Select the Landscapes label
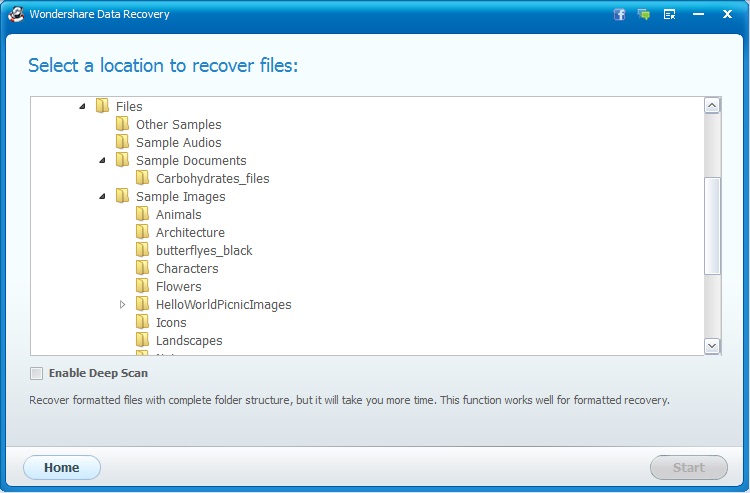The image size is (750, 493). (x=189, y=340)
